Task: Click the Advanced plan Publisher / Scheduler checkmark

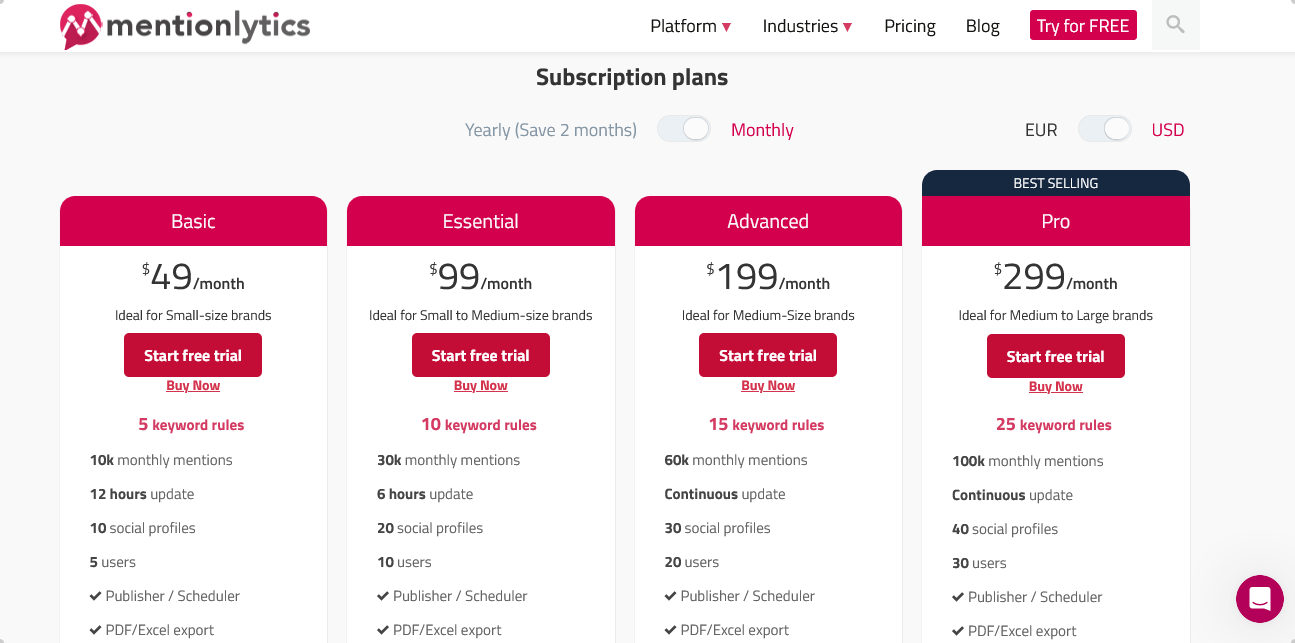Action: (x=671, y=596)
